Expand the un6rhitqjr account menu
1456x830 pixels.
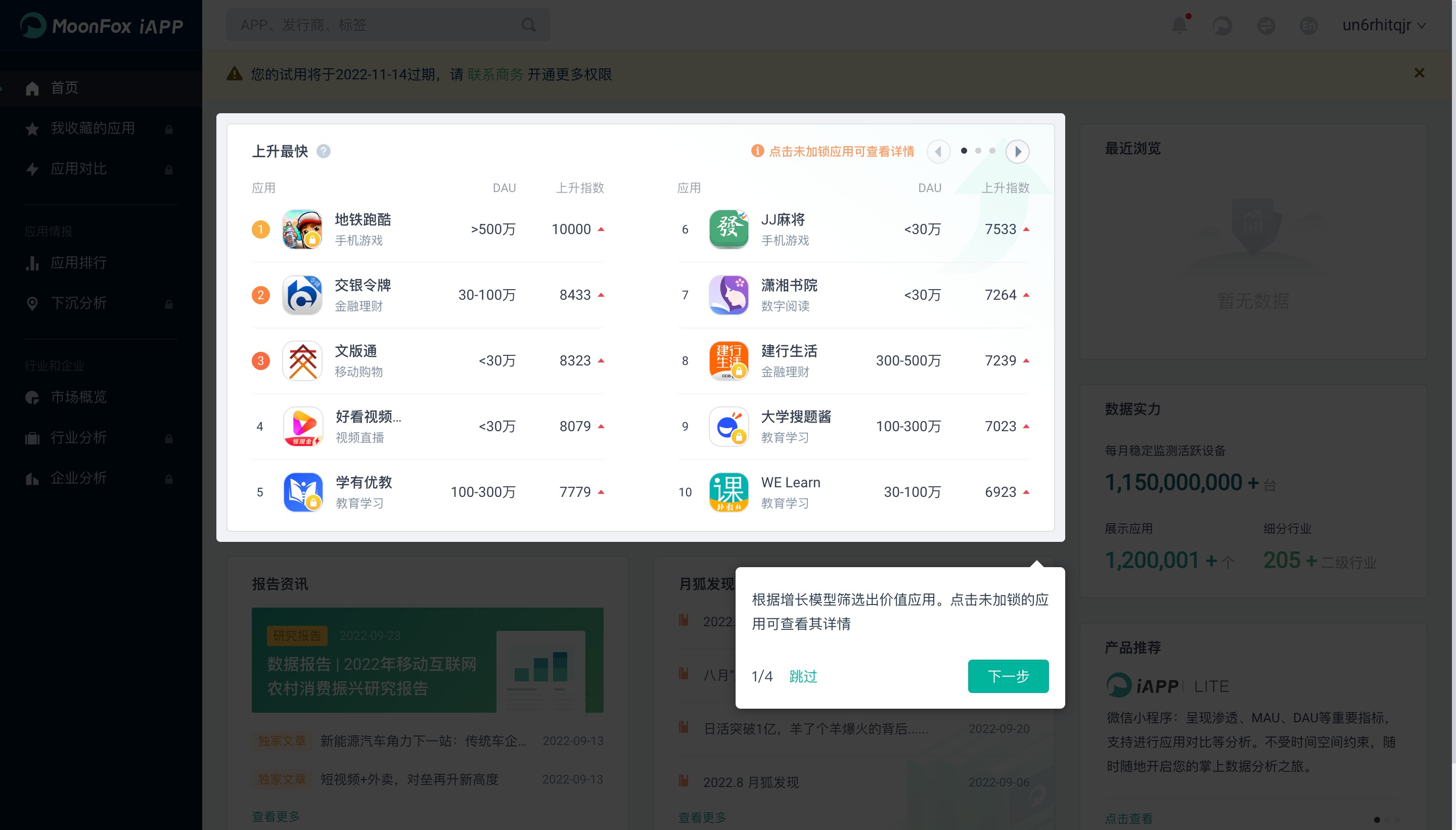[x=1384, y=25]
